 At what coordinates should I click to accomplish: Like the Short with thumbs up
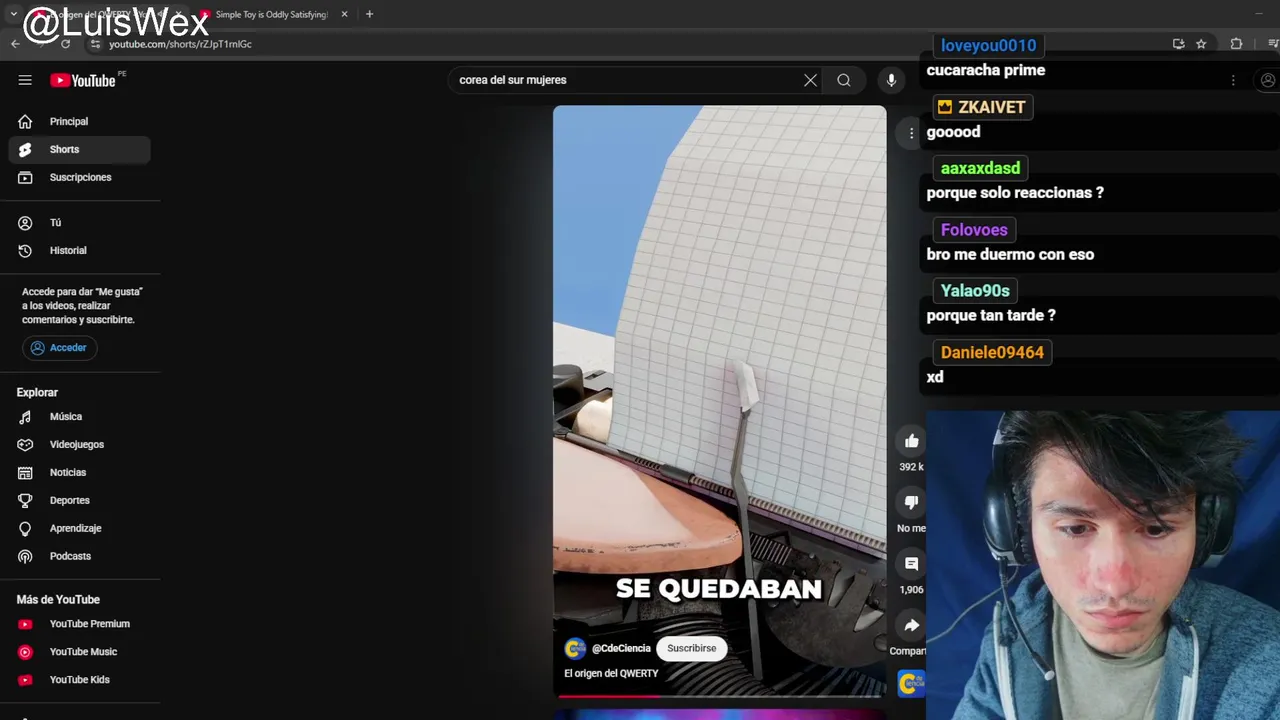tap(911, 441)
